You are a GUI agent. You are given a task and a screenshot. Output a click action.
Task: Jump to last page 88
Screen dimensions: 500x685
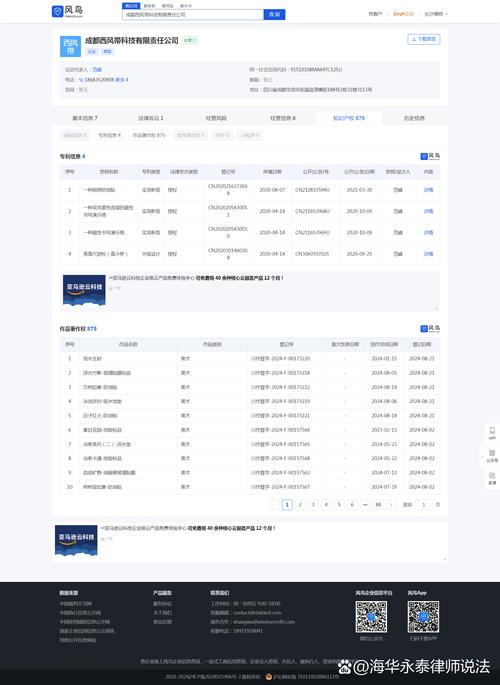(378, 505)
